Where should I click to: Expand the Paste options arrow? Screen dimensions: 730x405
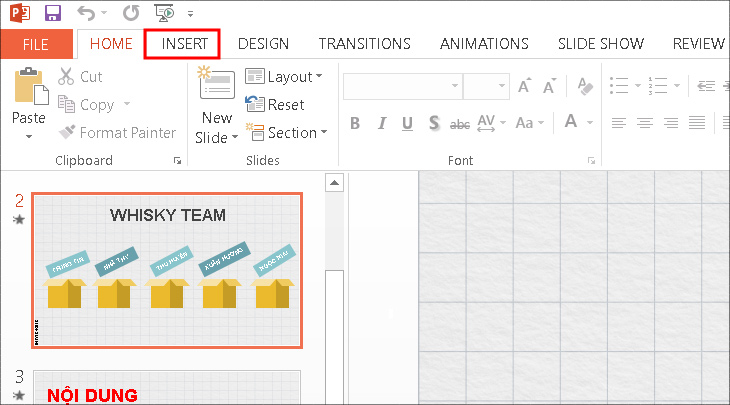tap(29, 136)
